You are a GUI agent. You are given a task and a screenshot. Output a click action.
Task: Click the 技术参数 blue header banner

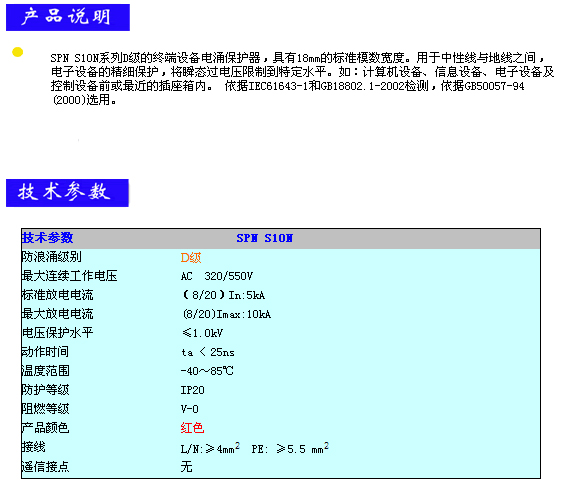[x=67, y=193]
